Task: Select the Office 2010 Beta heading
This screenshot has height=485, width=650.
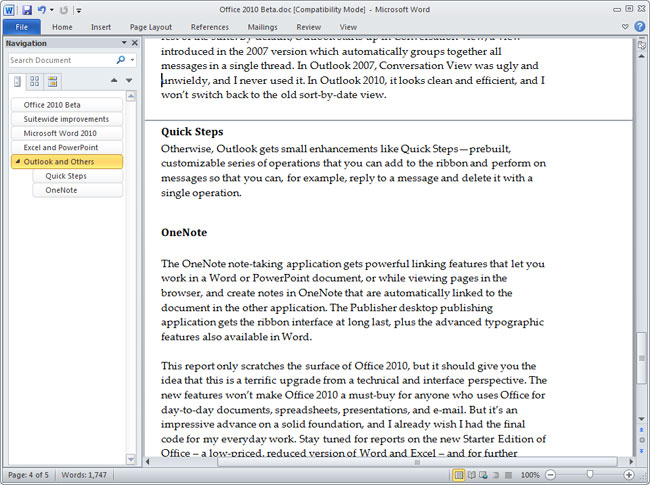Action: tap(67, 105)
